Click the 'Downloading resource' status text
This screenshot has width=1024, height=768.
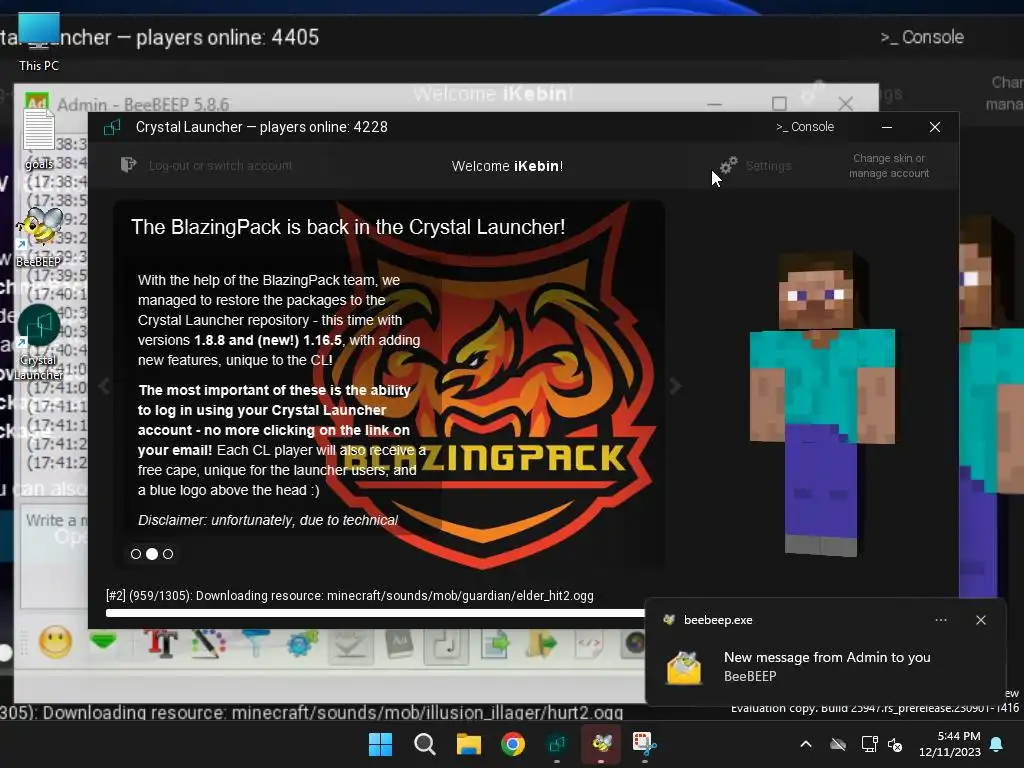[349, 596]
